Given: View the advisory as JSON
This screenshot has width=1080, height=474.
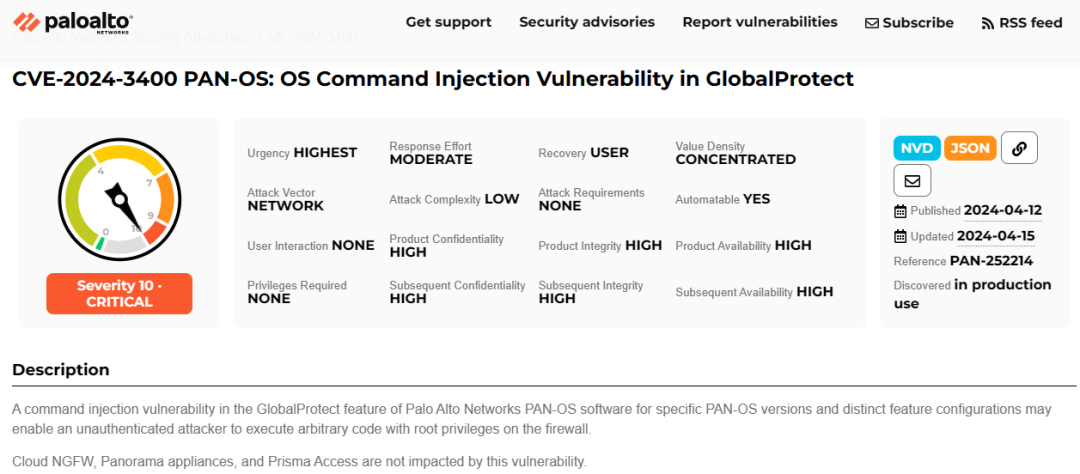Looking at the screenshot, I should pos(969,148).
